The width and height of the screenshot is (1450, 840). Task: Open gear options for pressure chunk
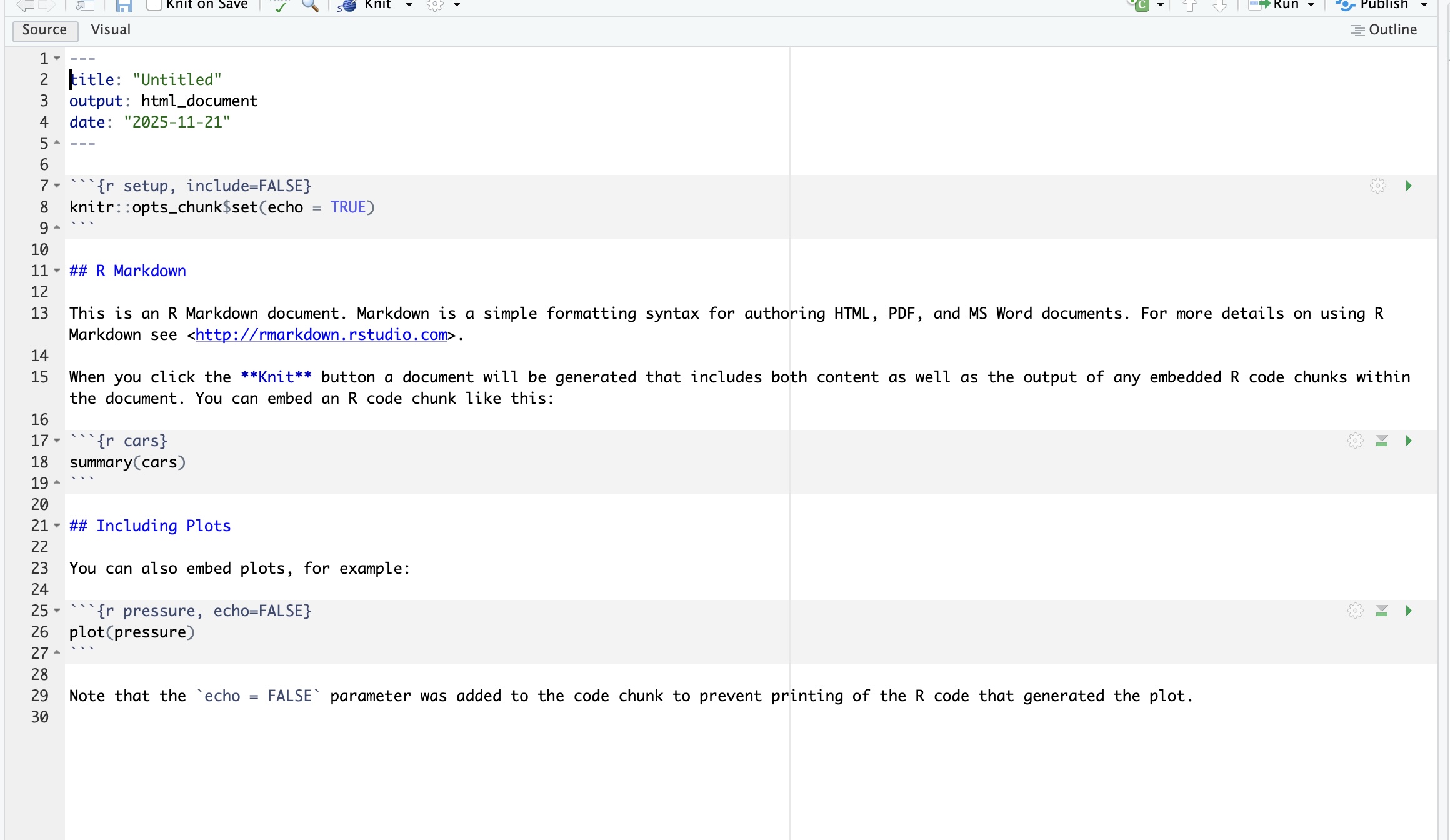click(x=1355, y=611)
